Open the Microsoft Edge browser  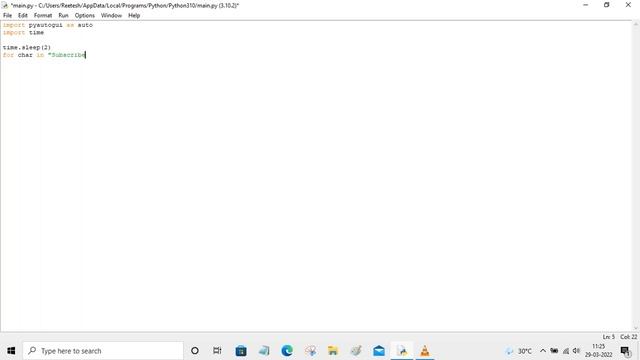click(287, 351)
